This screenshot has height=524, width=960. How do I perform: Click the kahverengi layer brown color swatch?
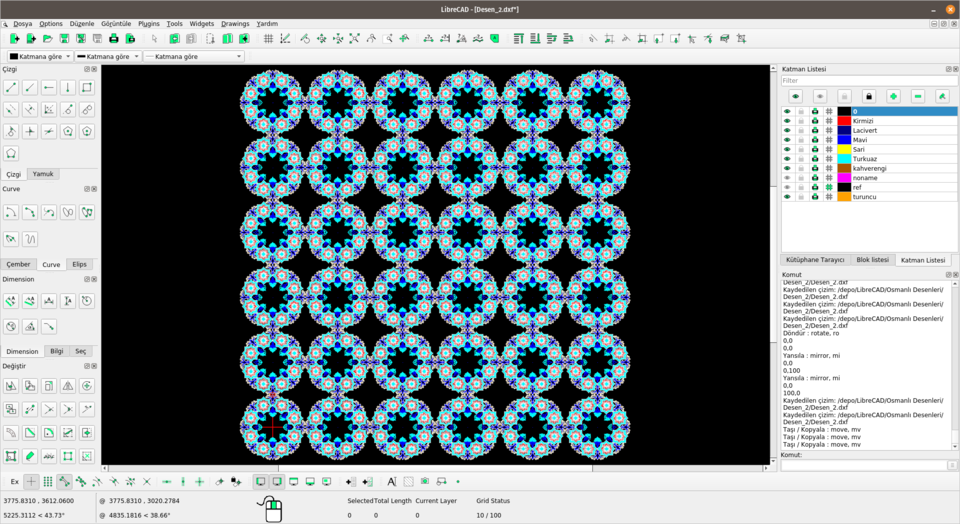coord(844,168)
